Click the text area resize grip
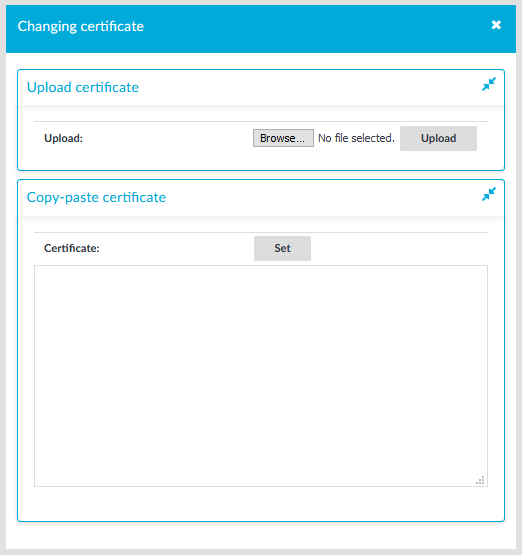Screen dimensions: 522x555 480,480
